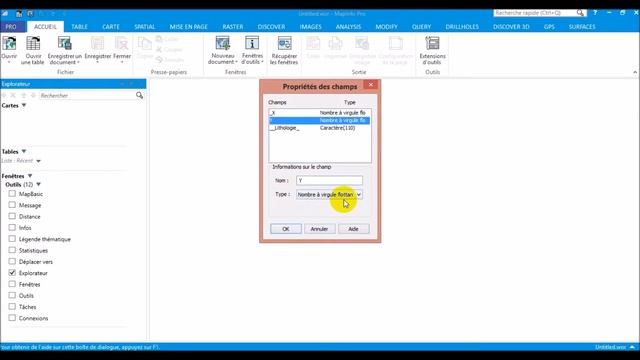This screenshot has height=360, width=640.
Task: Switch to the SURFACES tab
Action: point(582,27)
